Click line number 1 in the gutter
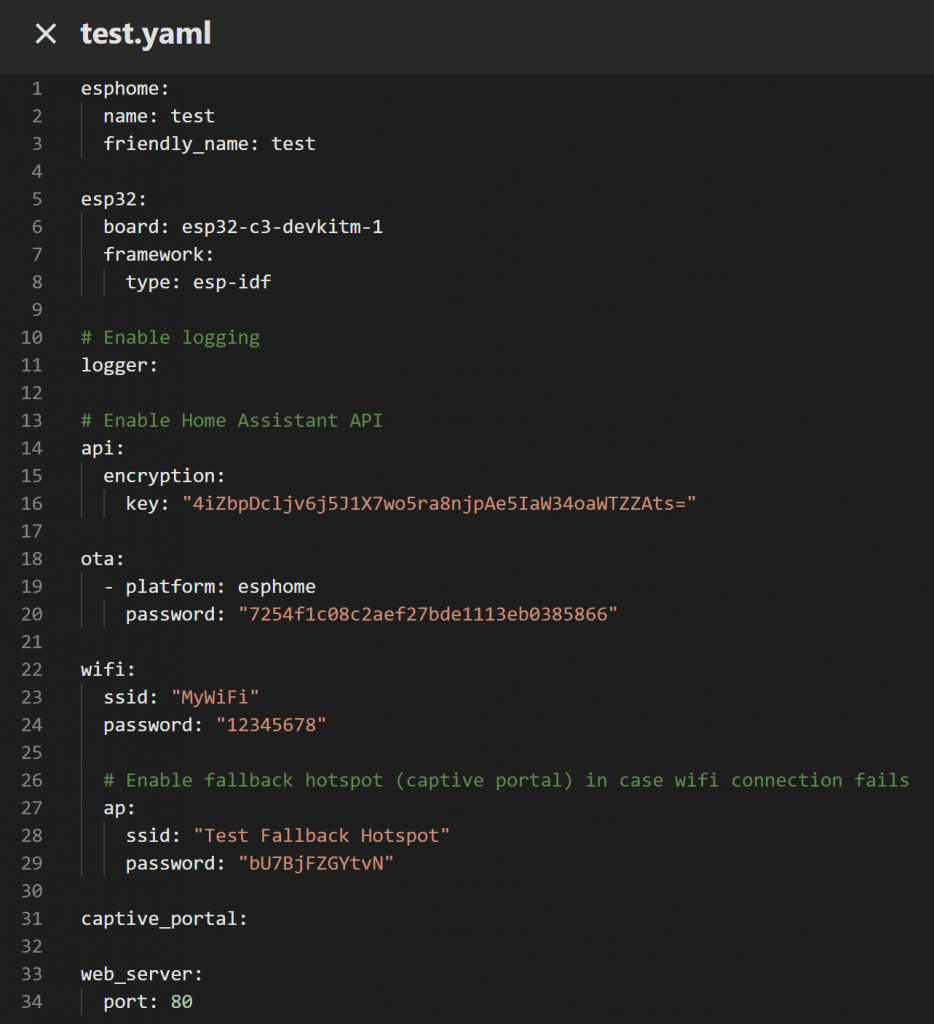The height and width of the screenshot is (1024, 934). click(37, 88)
